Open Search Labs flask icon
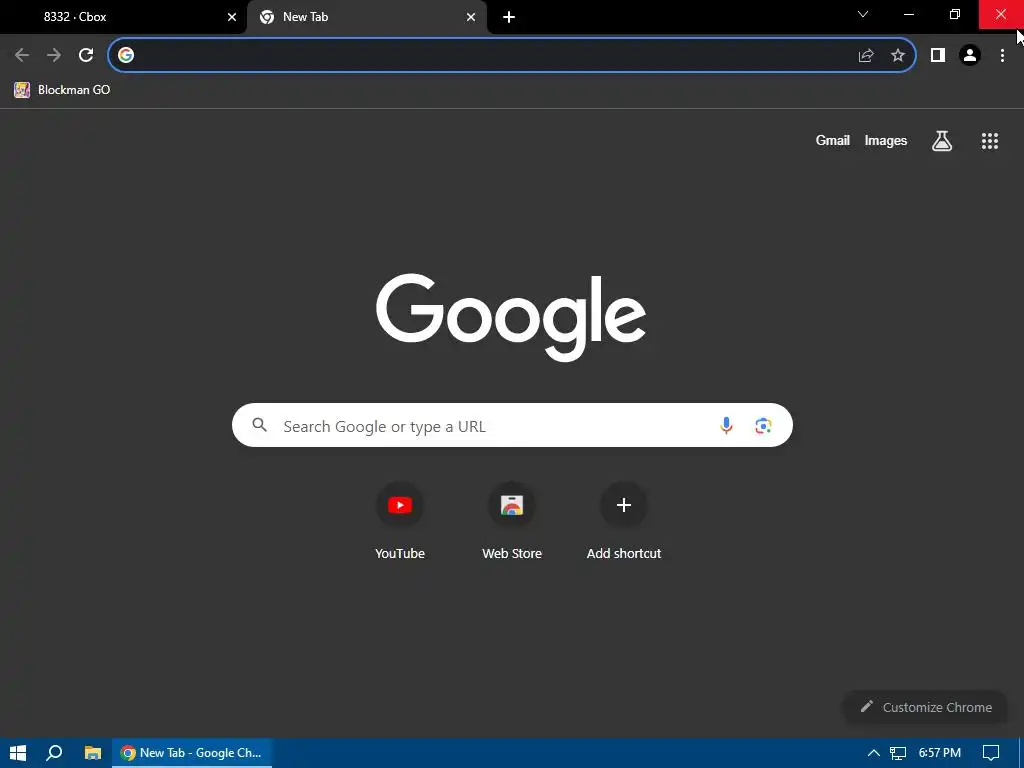This screenshot has width=1024, height=768. point(942,140)
